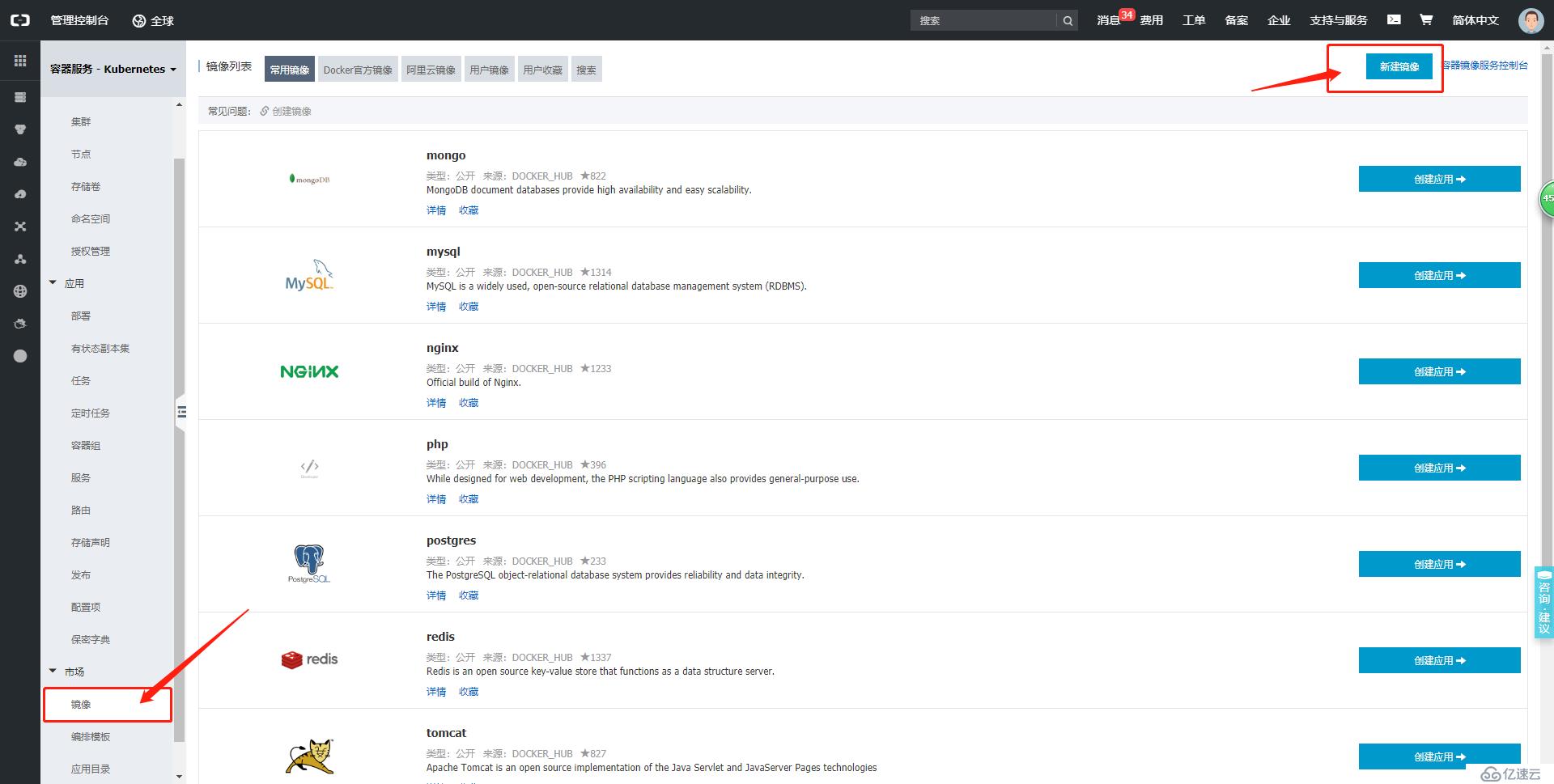This screenshot has width=1554, height=784.
Task: Open 节点 in the sidebar
Action: [x=81, y=154]
